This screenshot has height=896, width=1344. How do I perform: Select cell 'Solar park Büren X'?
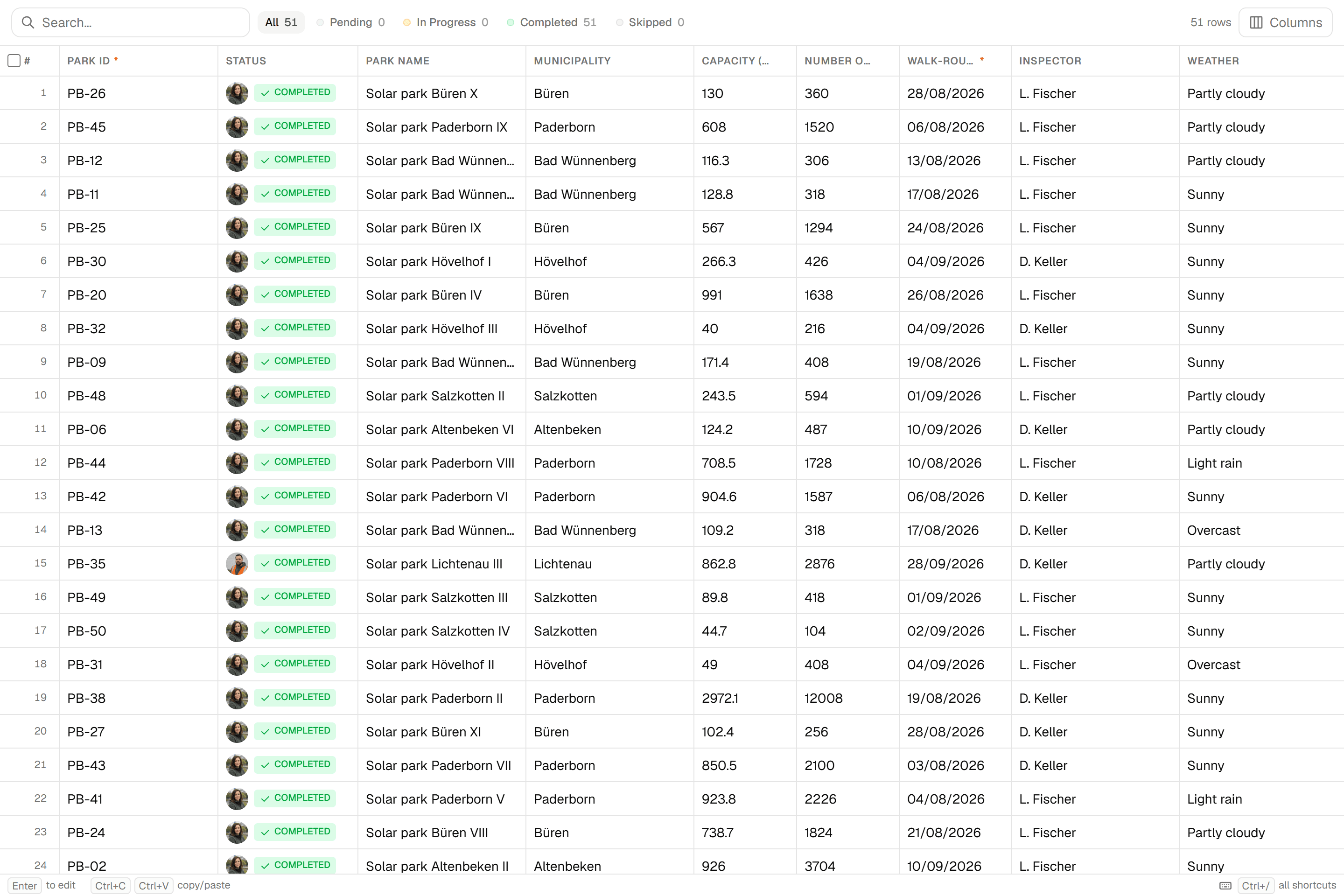(442, 93)
